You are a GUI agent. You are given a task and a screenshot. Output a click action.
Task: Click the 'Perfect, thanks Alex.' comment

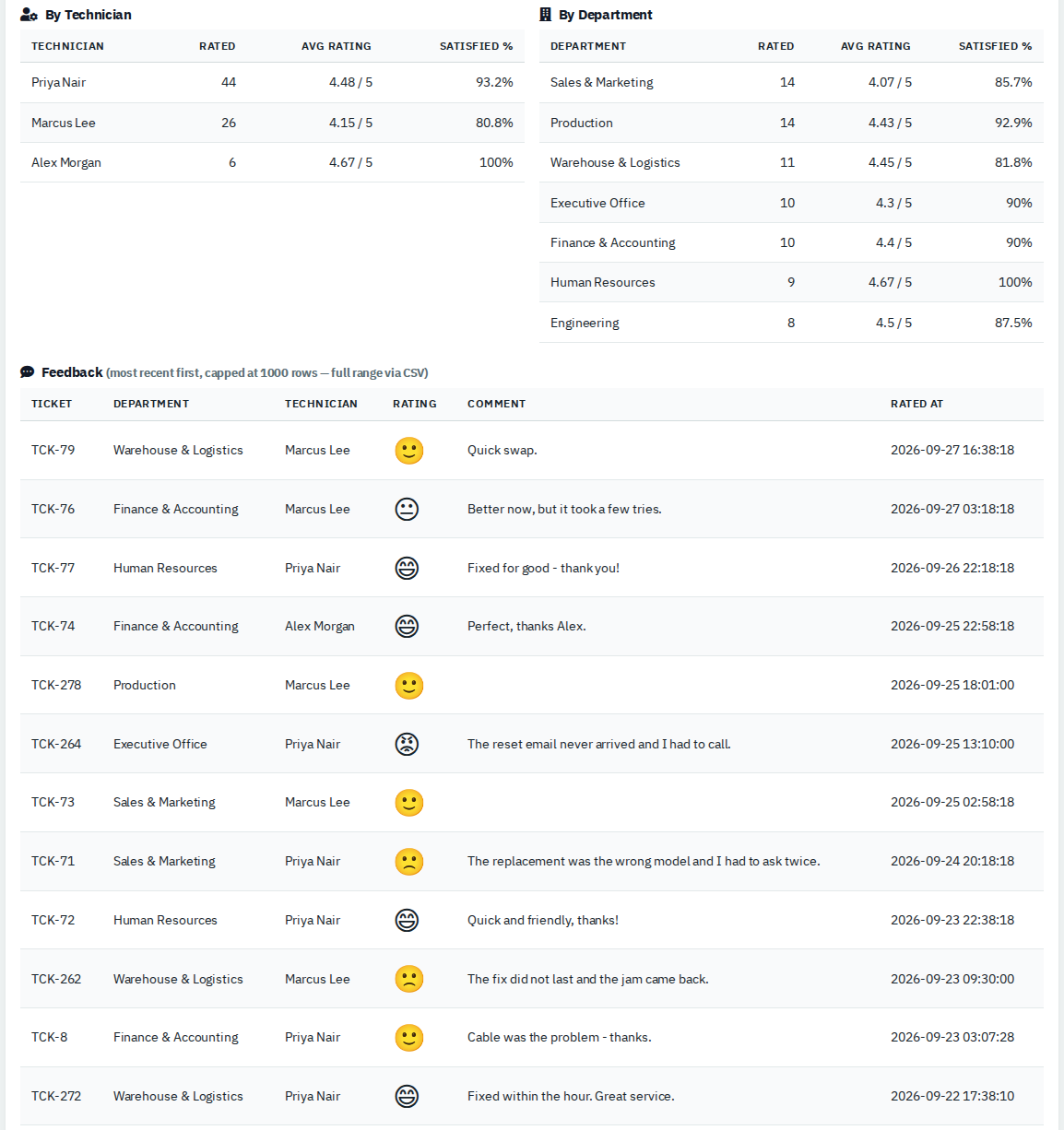(526, 626)
